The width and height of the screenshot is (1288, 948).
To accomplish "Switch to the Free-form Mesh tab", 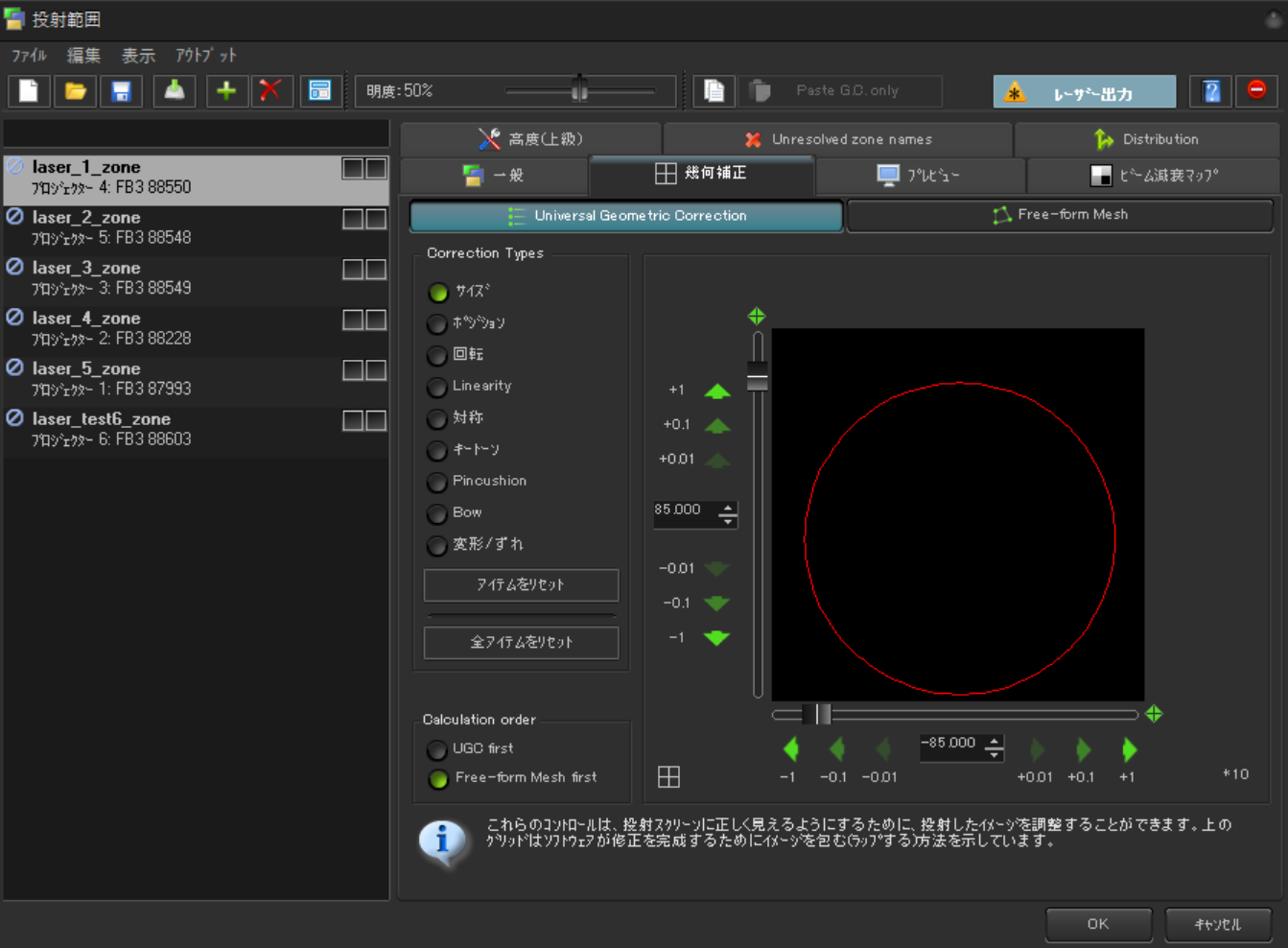I will [x=1060, y=215].
